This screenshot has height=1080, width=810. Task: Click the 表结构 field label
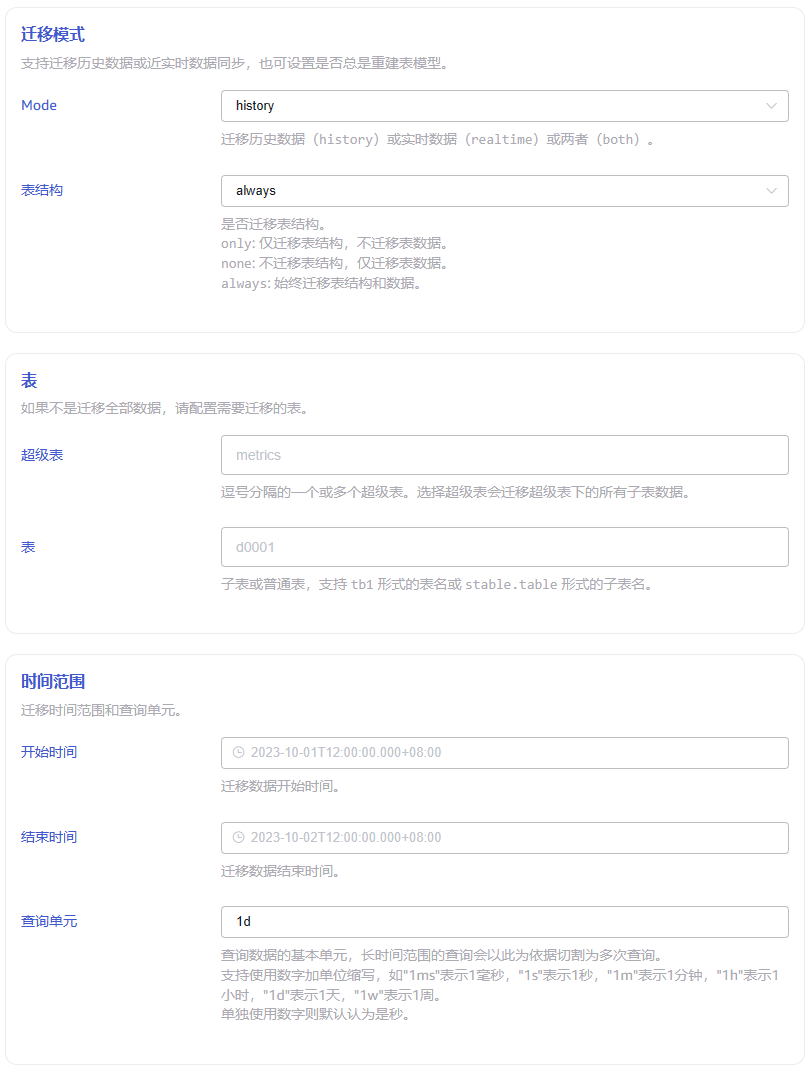[42, 190]
